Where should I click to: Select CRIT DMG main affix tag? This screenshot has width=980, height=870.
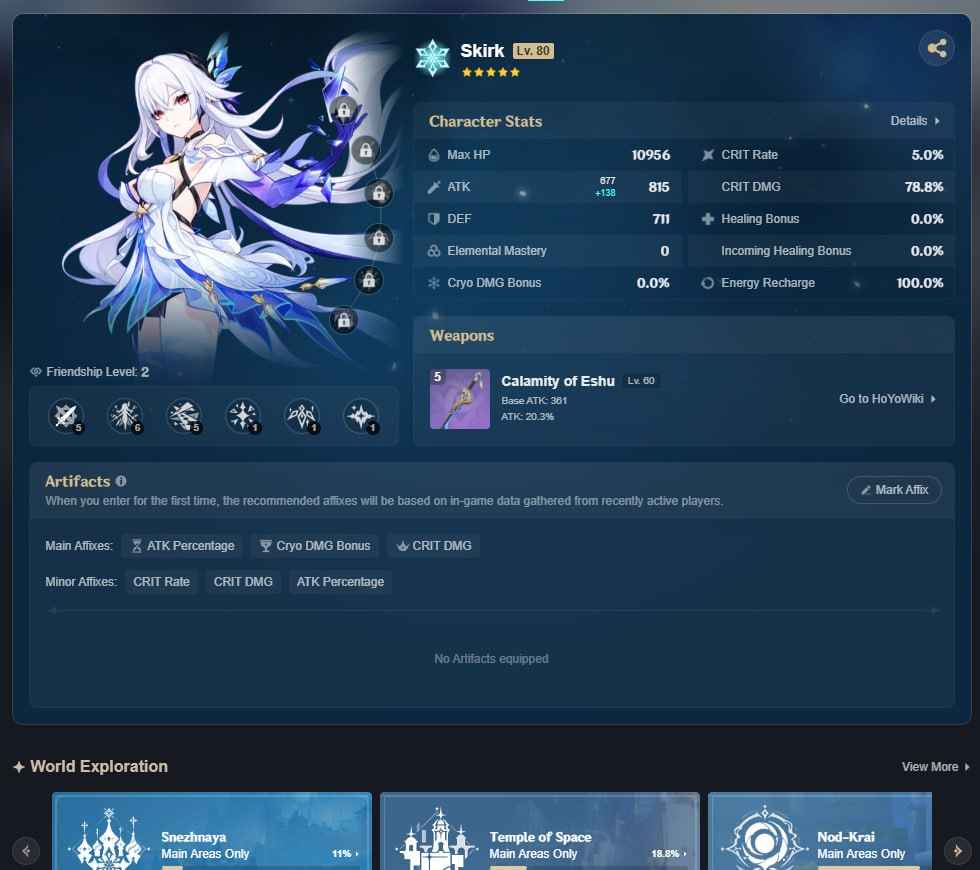pyautogui.click(x=434, y=546)
